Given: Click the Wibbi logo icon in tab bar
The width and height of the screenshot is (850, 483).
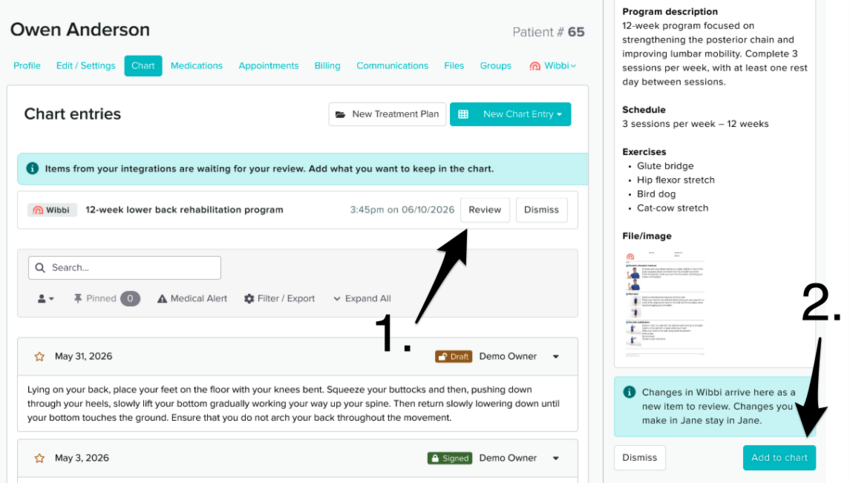Looking at the screenshot, I should 535,66.
